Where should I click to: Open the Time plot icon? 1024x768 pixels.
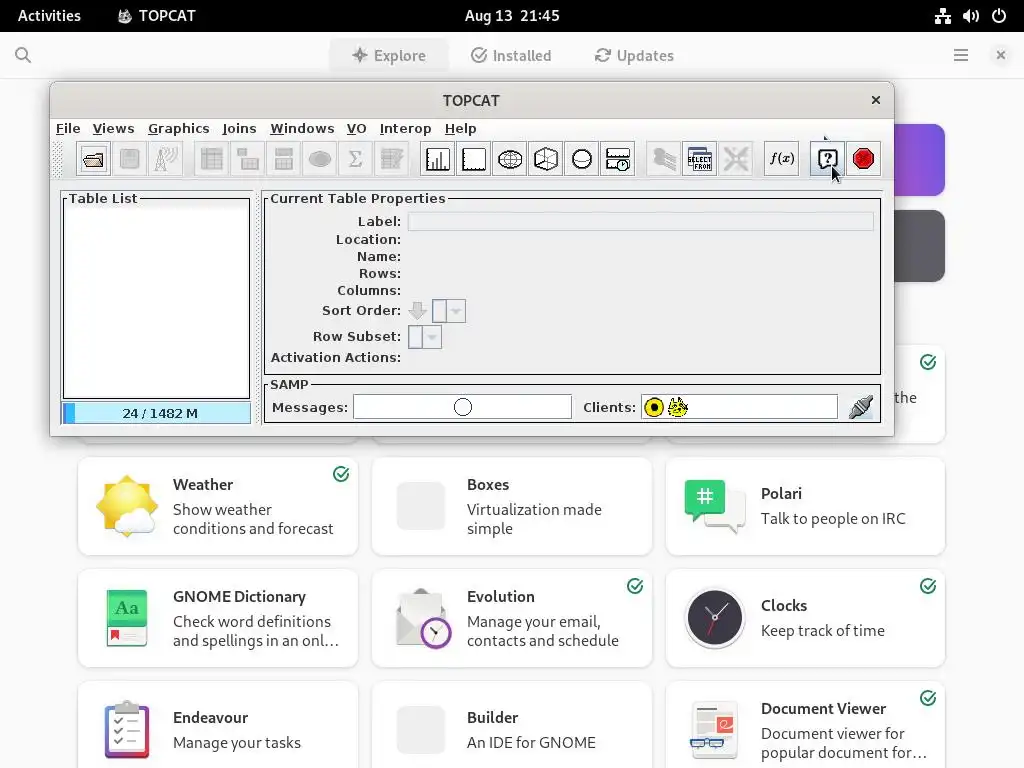617,159
